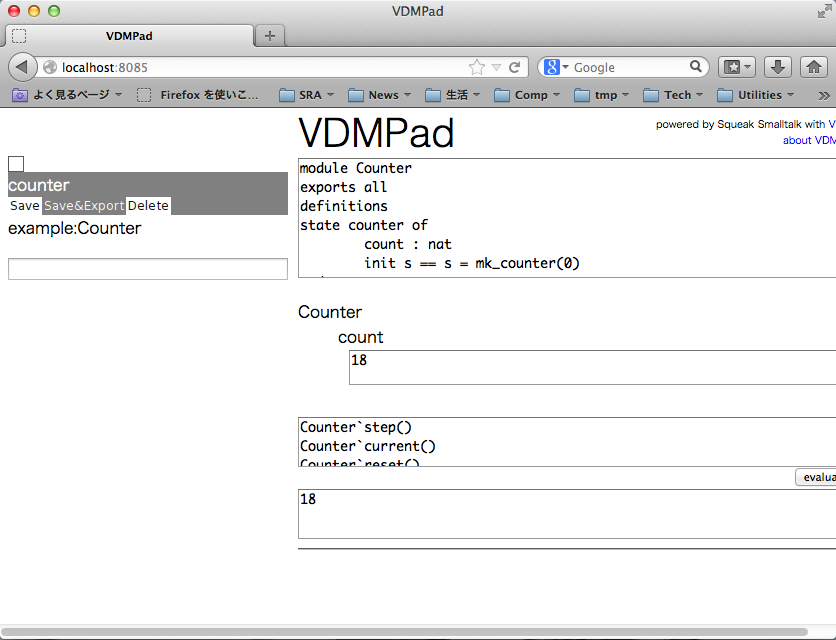Click the Google search engine icon
Screen dimensions: 836x640
coord(550,67)
